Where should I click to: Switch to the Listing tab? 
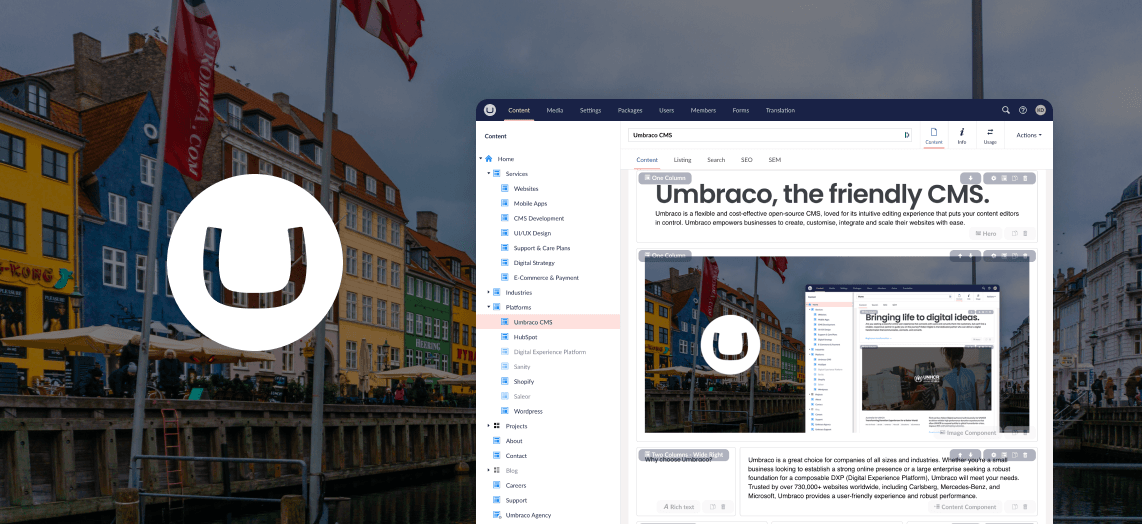coord(682,160)
